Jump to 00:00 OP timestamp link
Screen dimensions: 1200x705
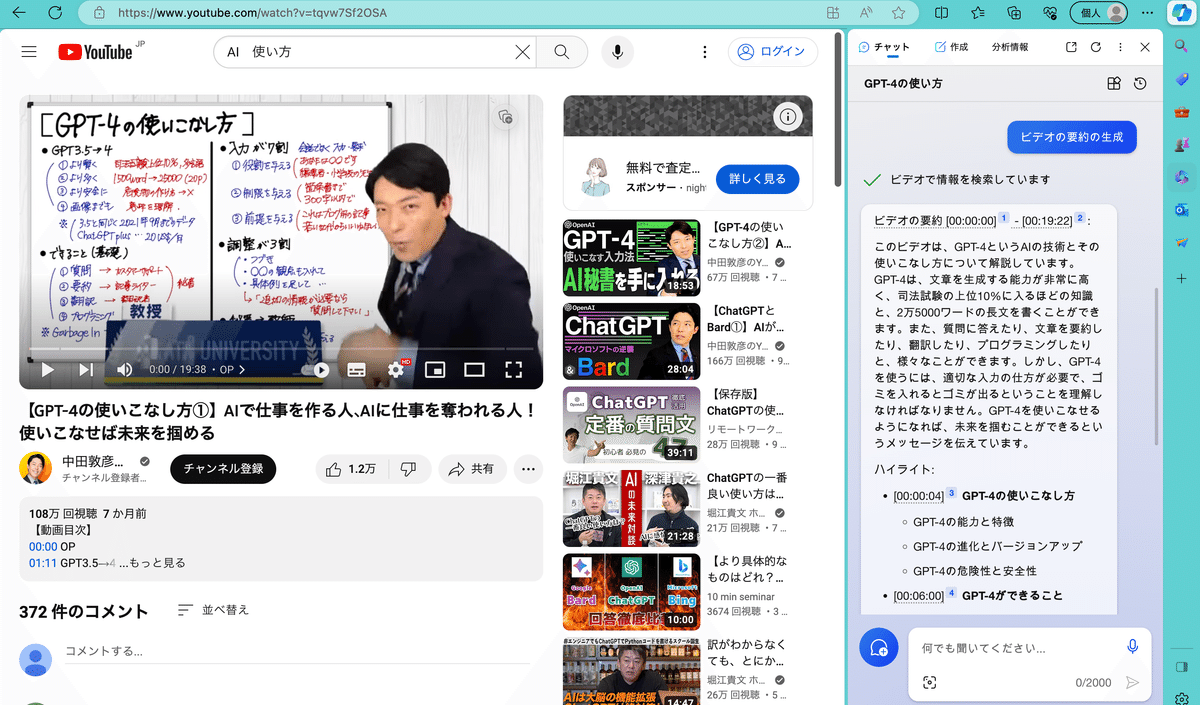pos(43,547)
